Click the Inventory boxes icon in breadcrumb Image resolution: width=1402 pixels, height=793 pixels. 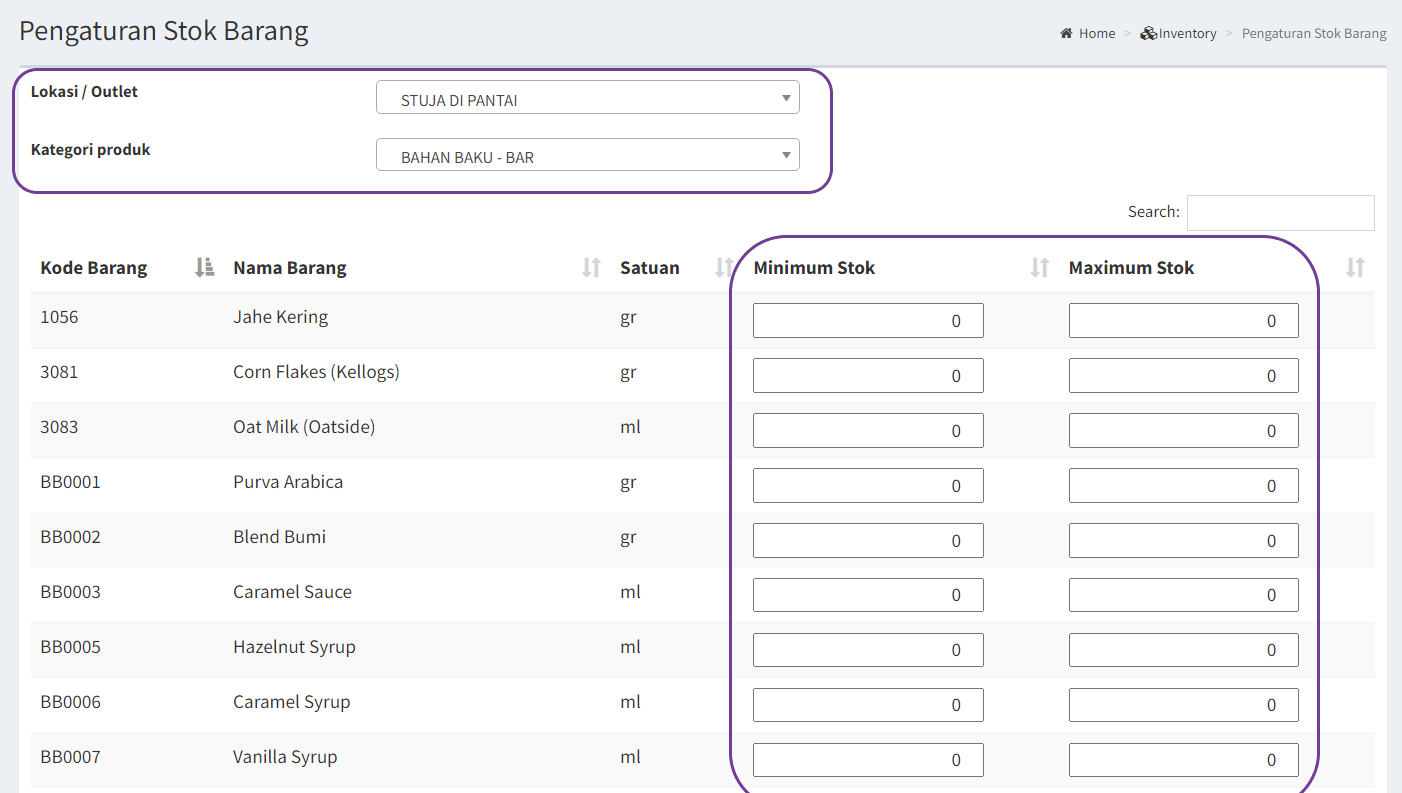tap(1148, 33)
